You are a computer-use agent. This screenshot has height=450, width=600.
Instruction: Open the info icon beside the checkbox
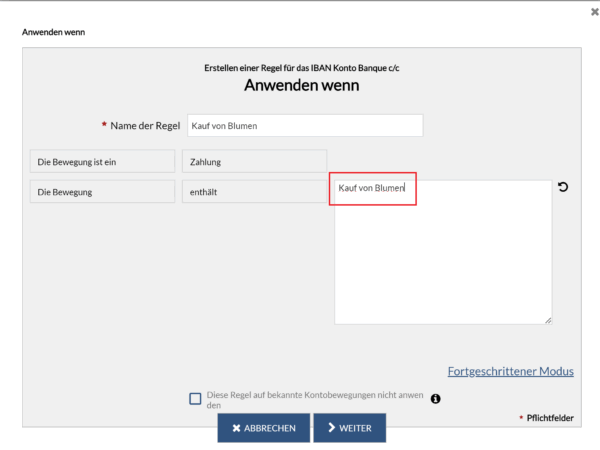click(x=435, y=399)
